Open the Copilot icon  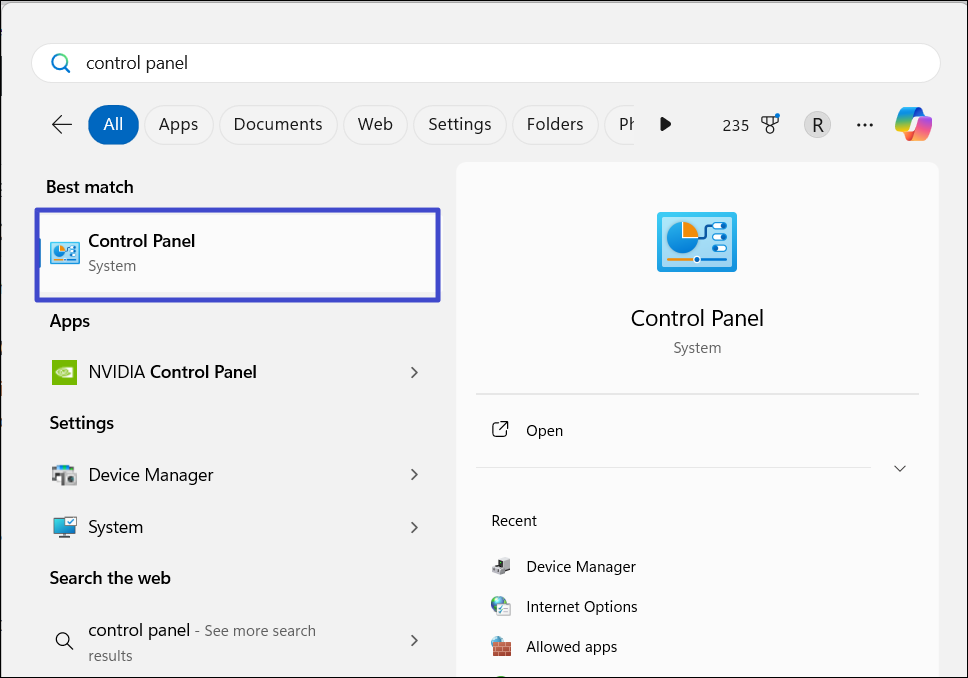click(912, 124)
